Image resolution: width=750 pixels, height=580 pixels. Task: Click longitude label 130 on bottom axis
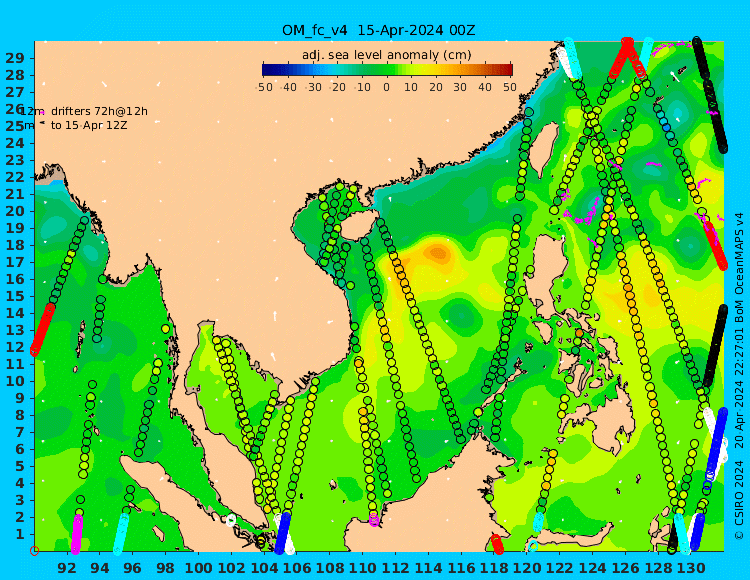point(691,568)
